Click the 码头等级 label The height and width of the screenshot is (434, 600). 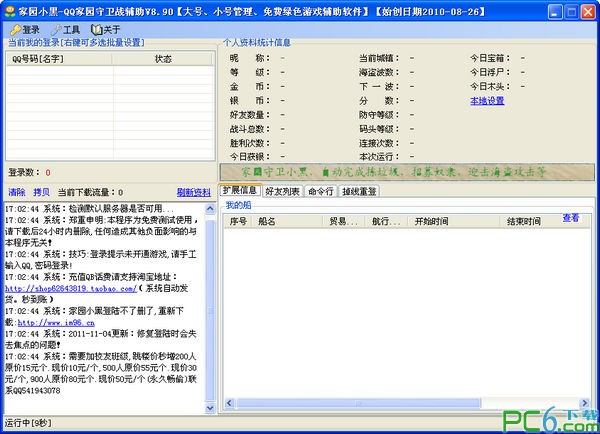coord(379,129)
